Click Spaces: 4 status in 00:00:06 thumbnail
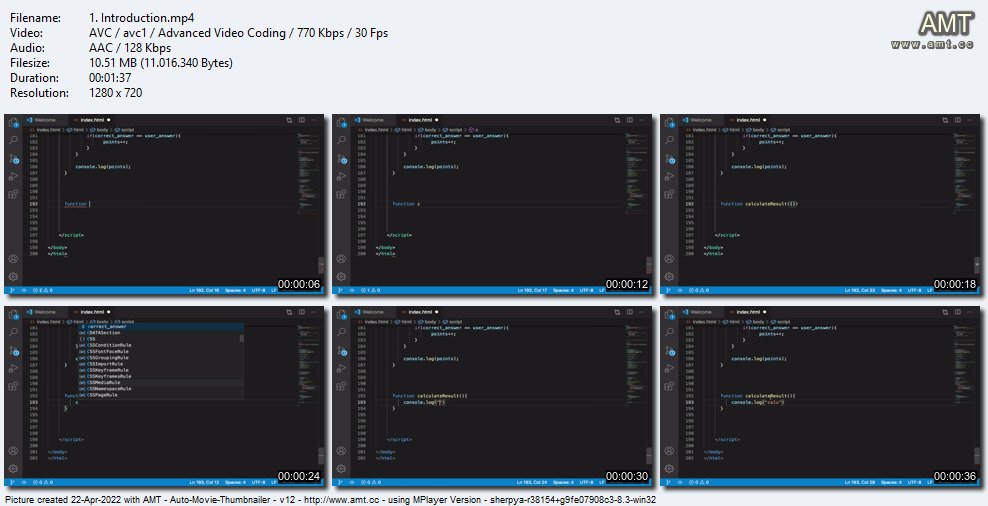The image size is (988, 506). [x=236, y=290]
